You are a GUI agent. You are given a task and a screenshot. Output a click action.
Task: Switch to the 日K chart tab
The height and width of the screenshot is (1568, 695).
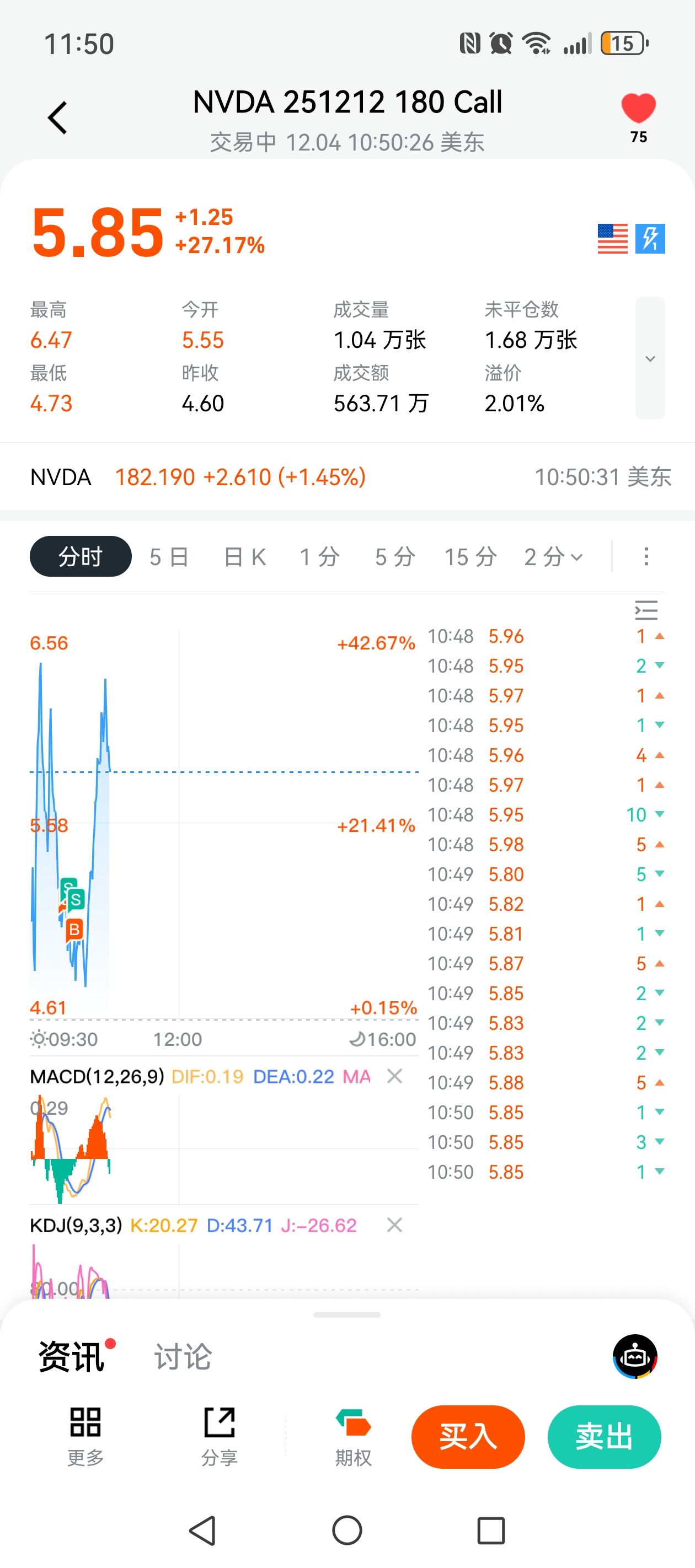point(245,557)
